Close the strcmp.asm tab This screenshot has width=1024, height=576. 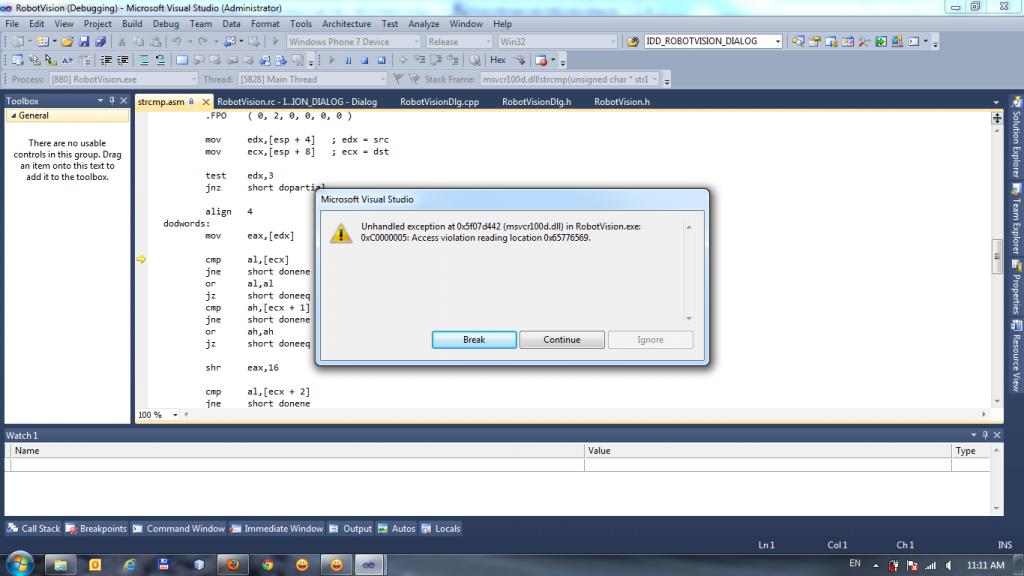click(206, 102)
